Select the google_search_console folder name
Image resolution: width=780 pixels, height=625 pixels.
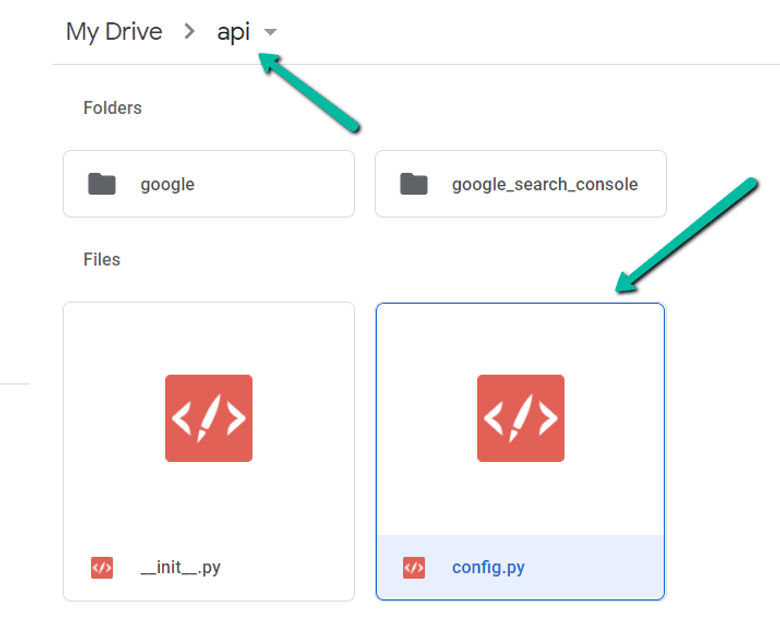click(544, 184)
